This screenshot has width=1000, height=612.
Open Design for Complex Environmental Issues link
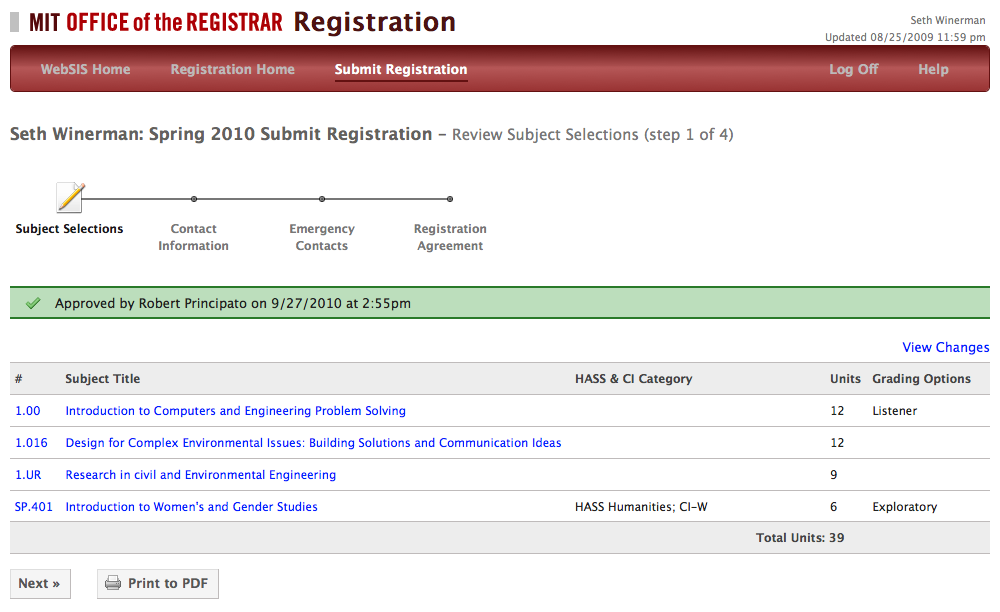pyautogui.click(x=313, y=443)
